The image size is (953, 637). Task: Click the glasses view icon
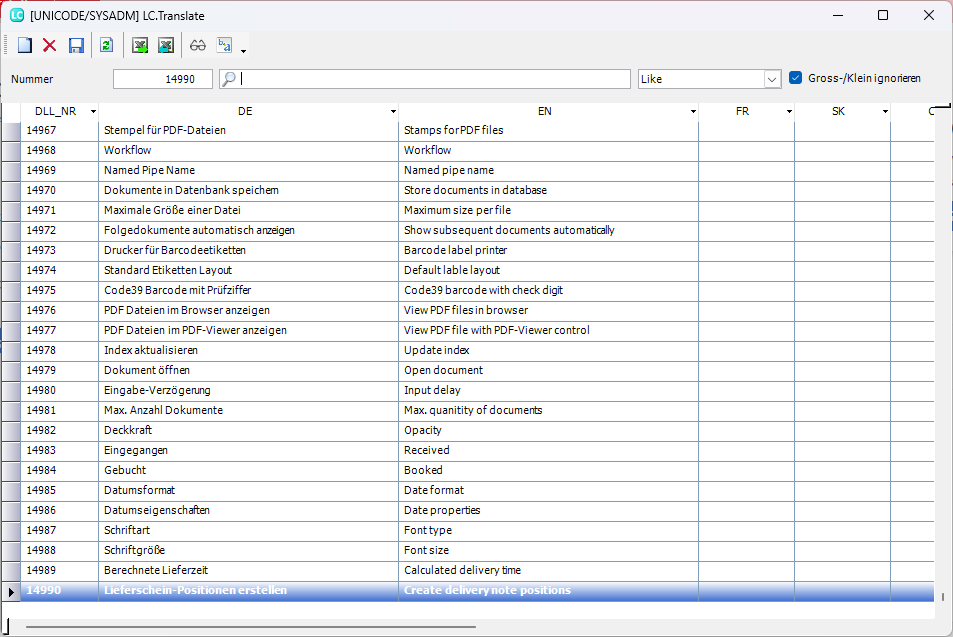pos(198,45)
